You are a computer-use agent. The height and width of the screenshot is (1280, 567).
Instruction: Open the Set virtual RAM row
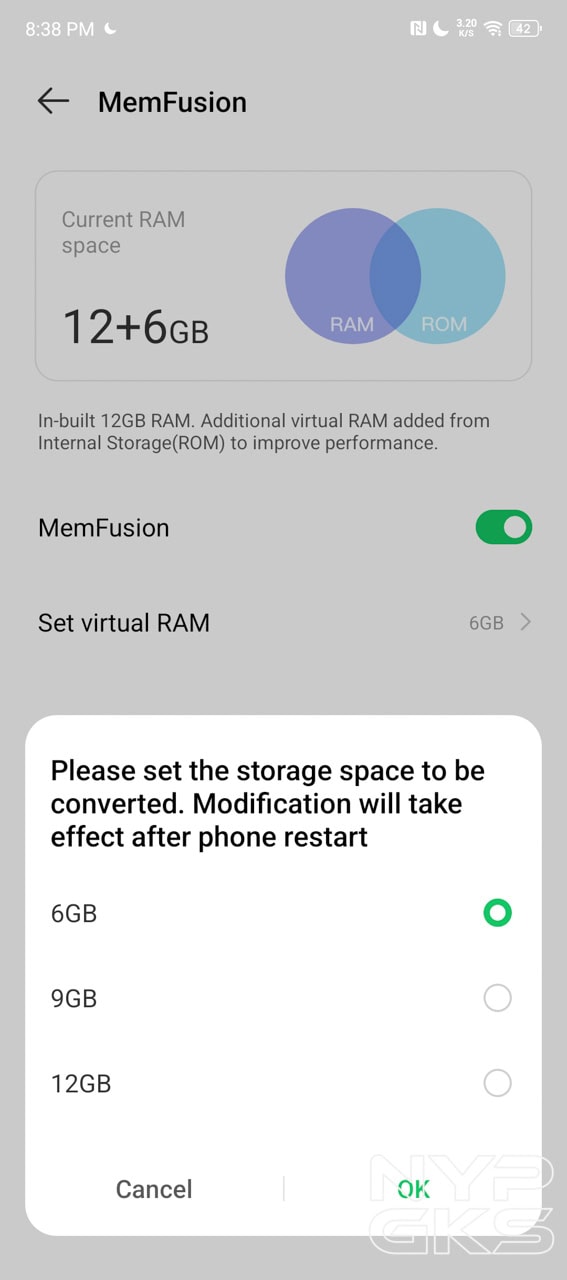pos(284,623)
